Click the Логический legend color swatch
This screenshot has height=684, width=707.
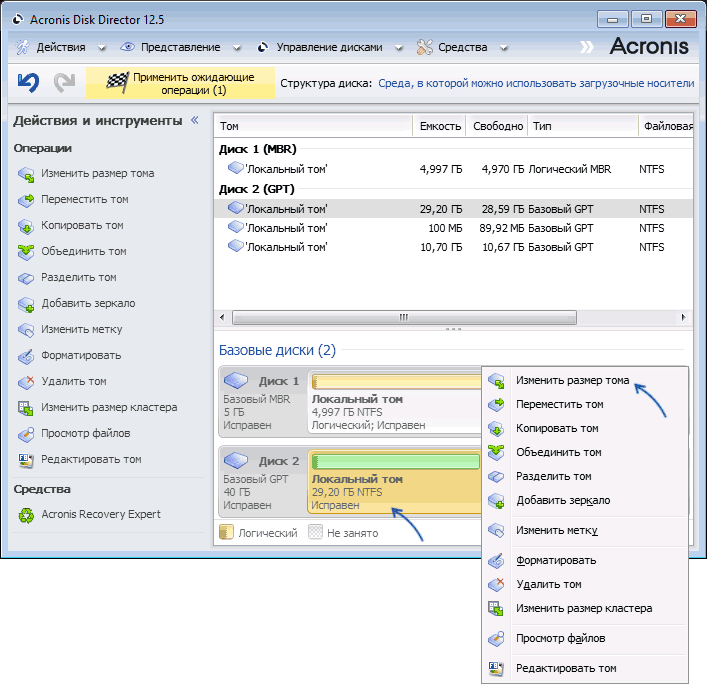click(x=226, y=532)
